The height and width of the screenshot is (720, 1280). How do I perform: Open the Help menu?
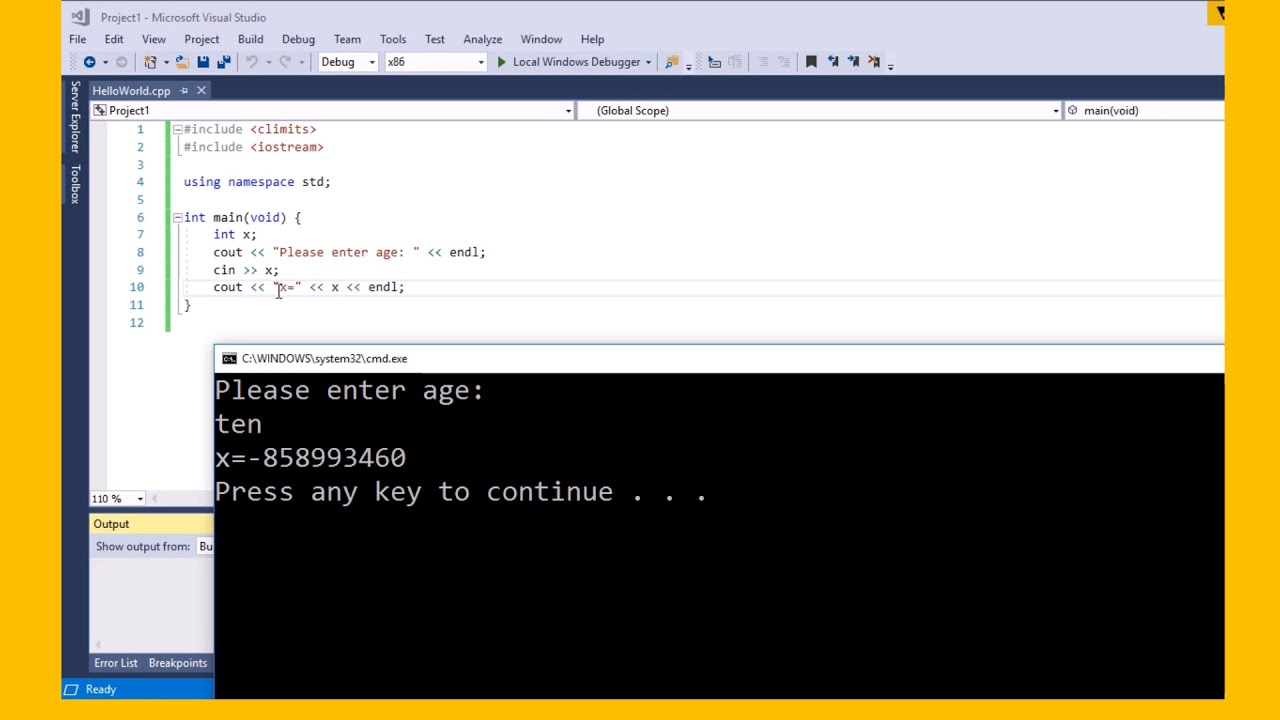pos(592,39)
